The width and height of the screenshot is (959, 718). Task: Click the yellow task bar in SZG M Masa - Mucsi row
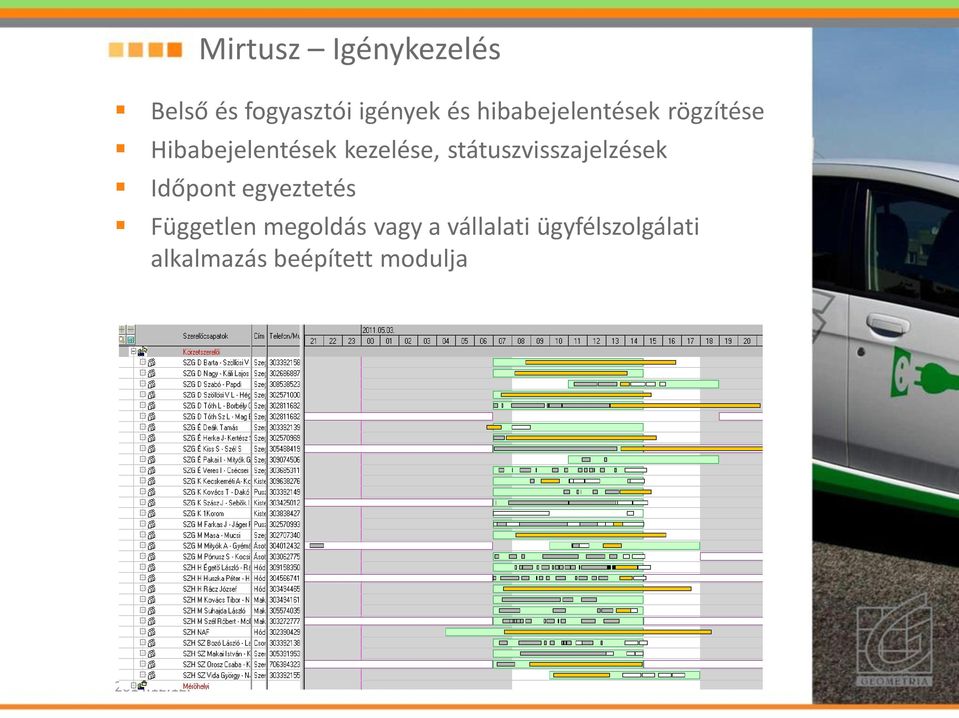coord(591,535)
